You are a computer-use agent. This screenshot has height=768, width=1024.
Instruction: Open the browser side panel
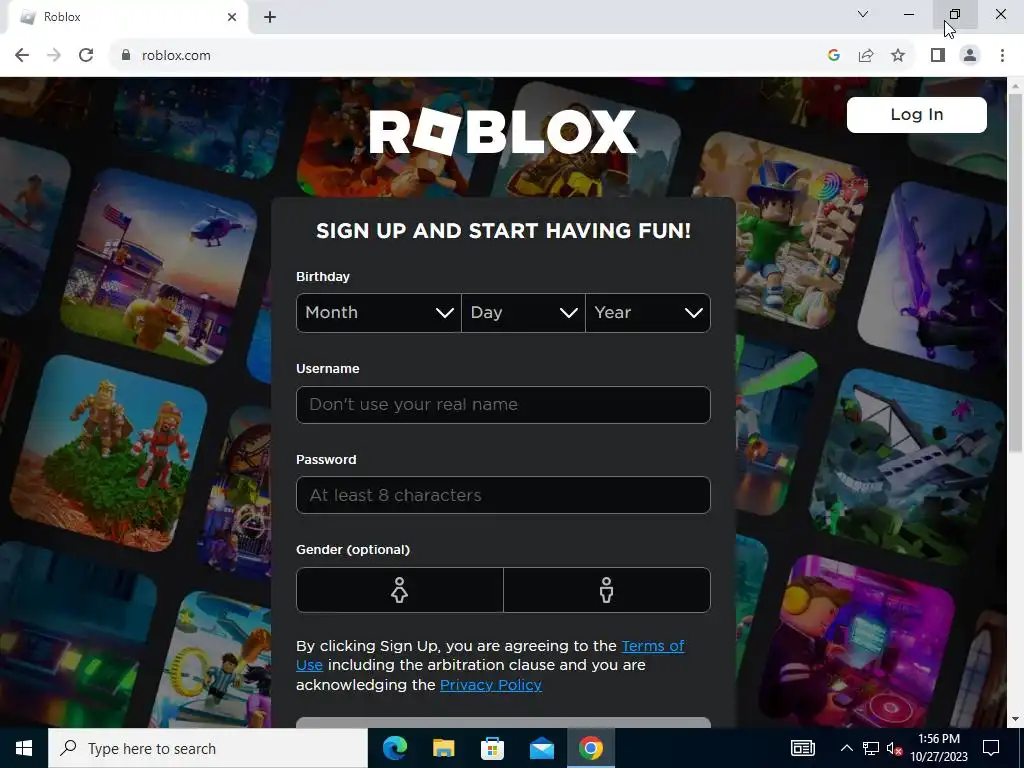pos(938,56)
